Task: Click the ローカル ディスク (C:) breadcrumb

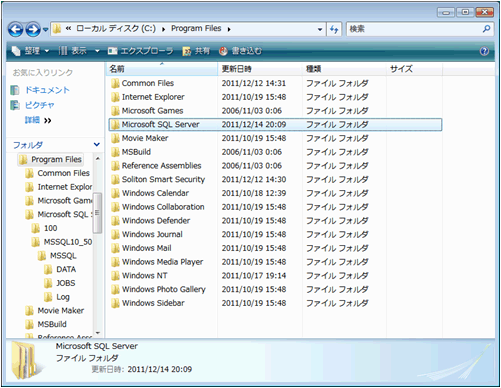Action: pyautogui.click(x=116, y=29)
